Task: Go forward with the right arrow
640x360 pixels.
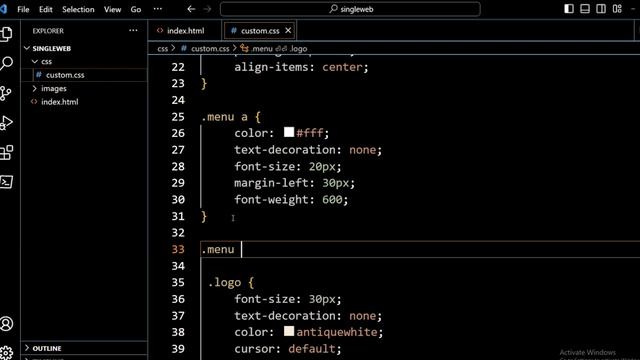Action: [207, 9]
